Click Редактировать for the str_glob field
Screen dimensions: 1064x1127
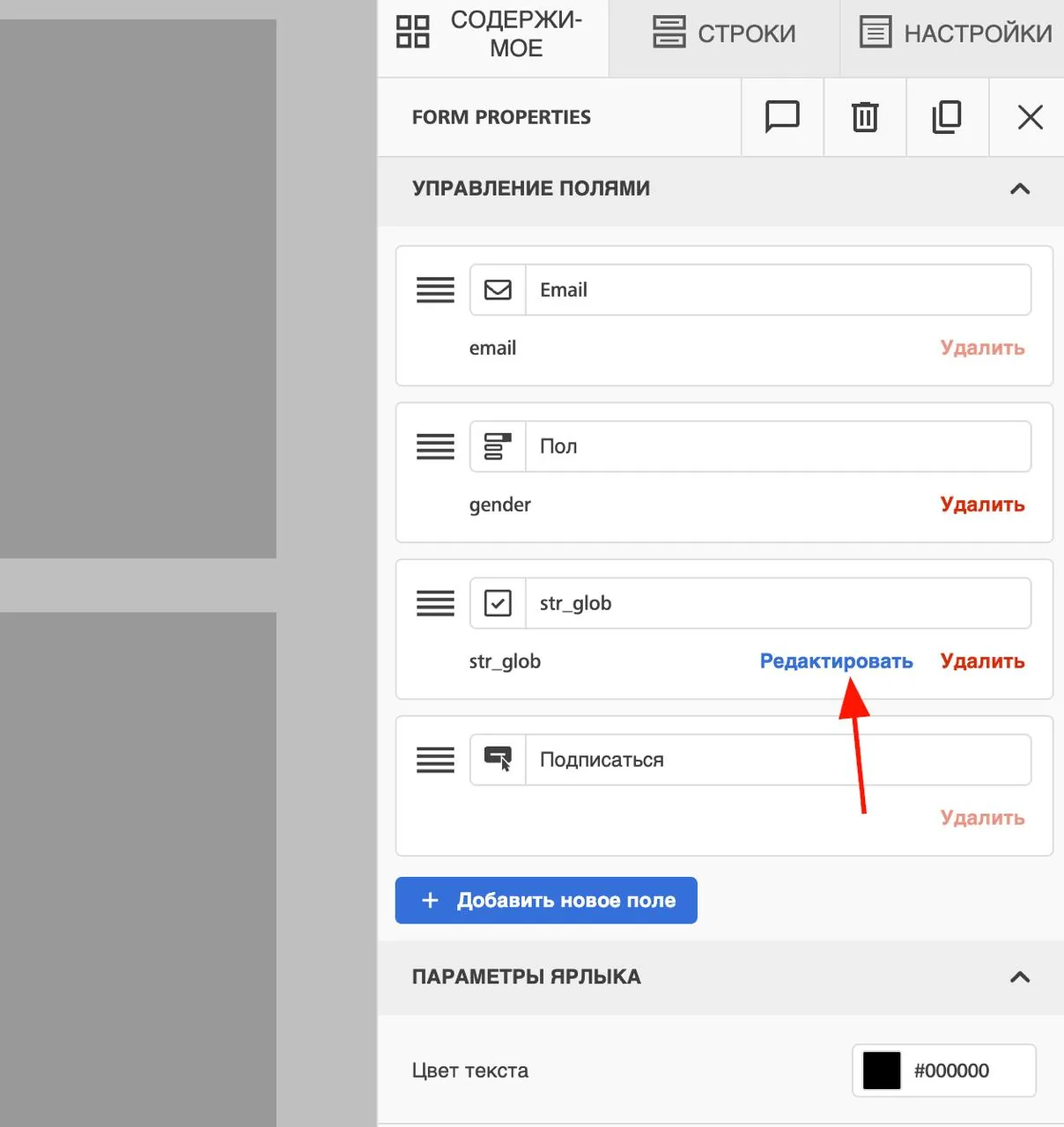coord(836,661)
